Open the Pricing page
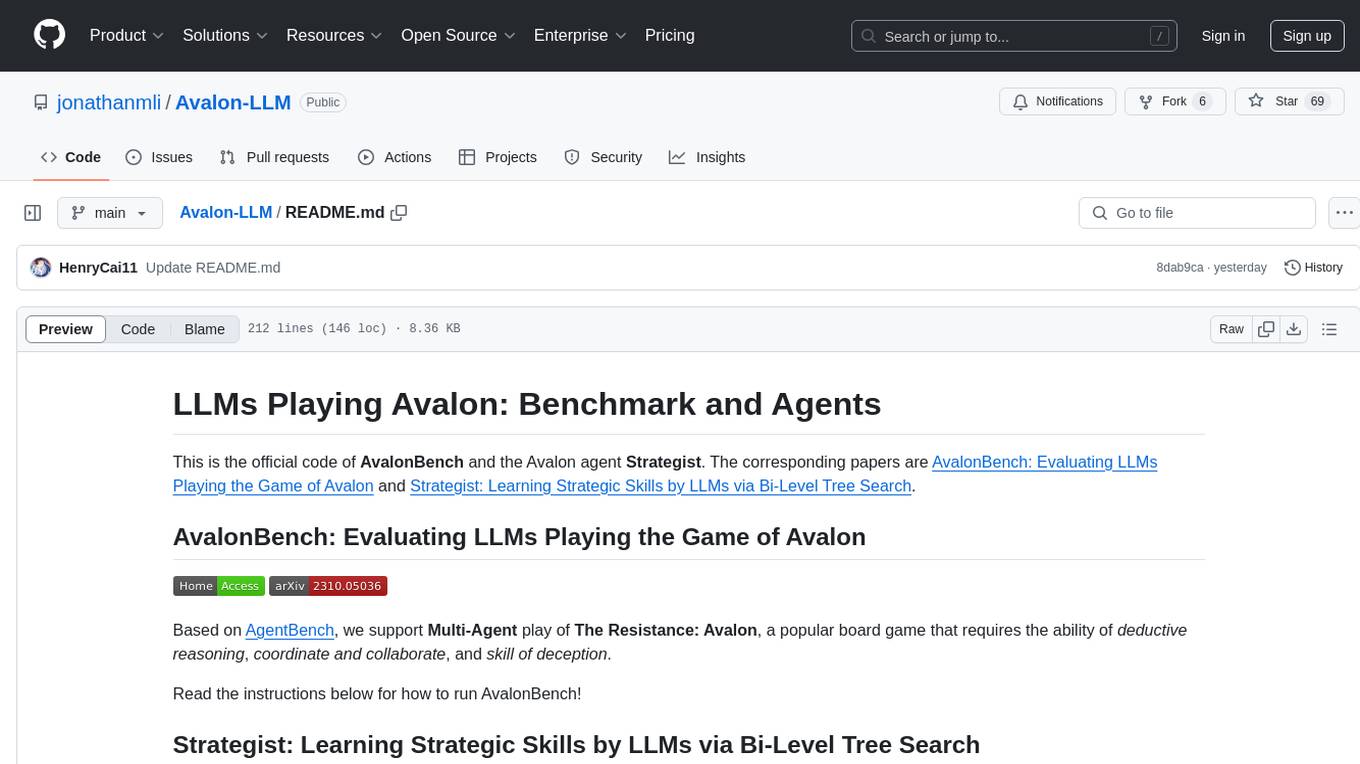1360x764 pixels. (670, 35)
